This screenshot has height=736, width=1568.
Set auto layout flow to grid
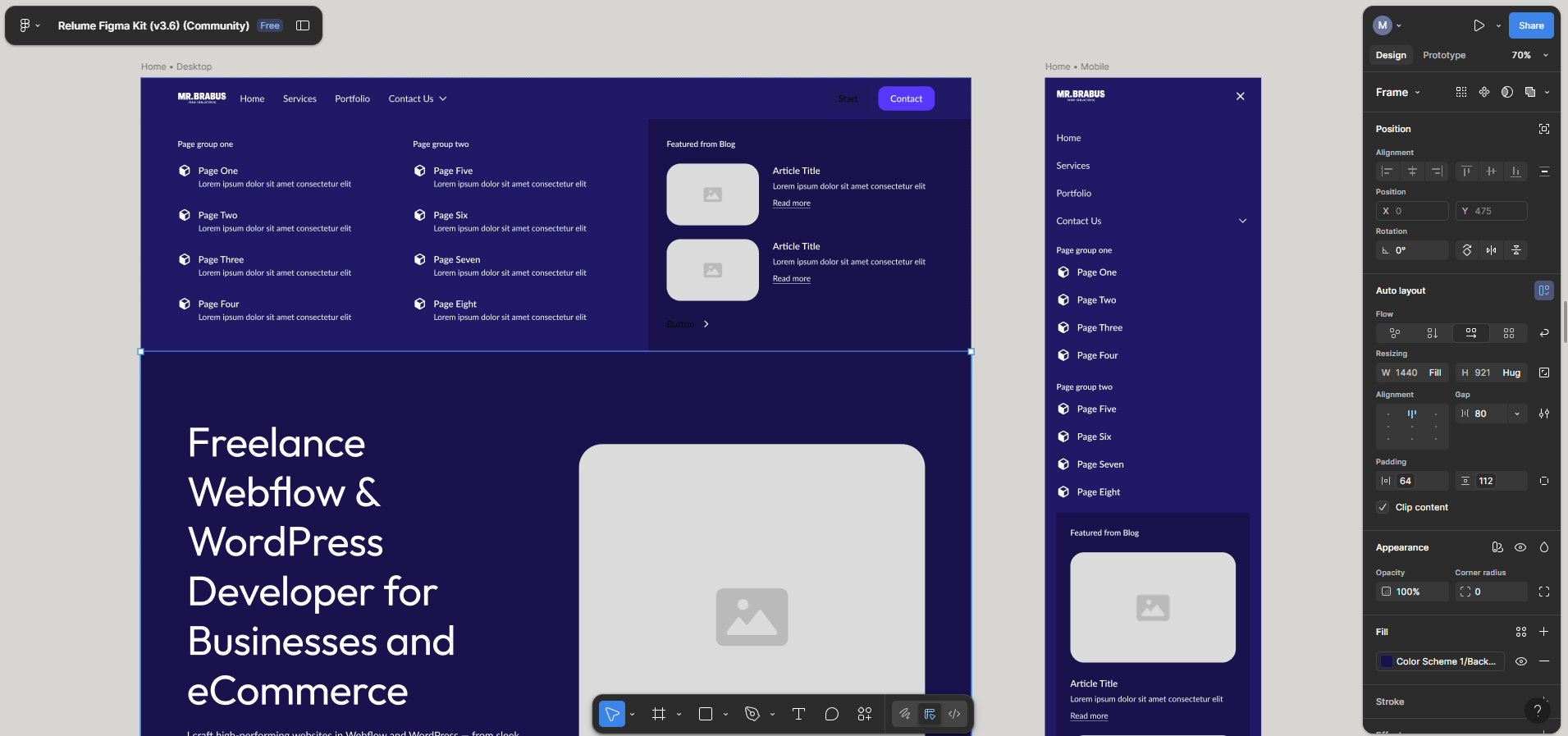click(1509, 333)
